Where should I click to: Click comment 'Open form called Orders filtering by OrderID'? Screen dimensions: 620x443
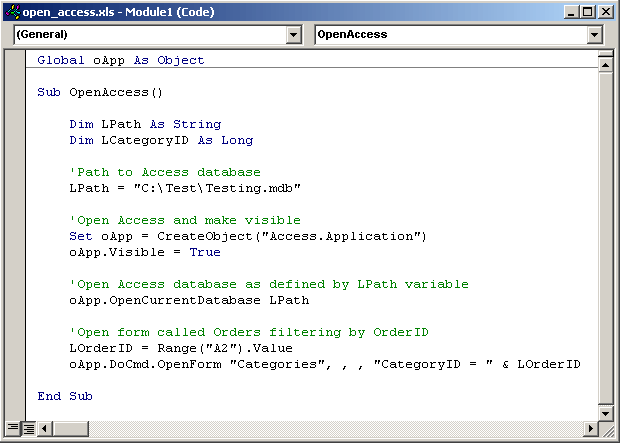(249, 332)
